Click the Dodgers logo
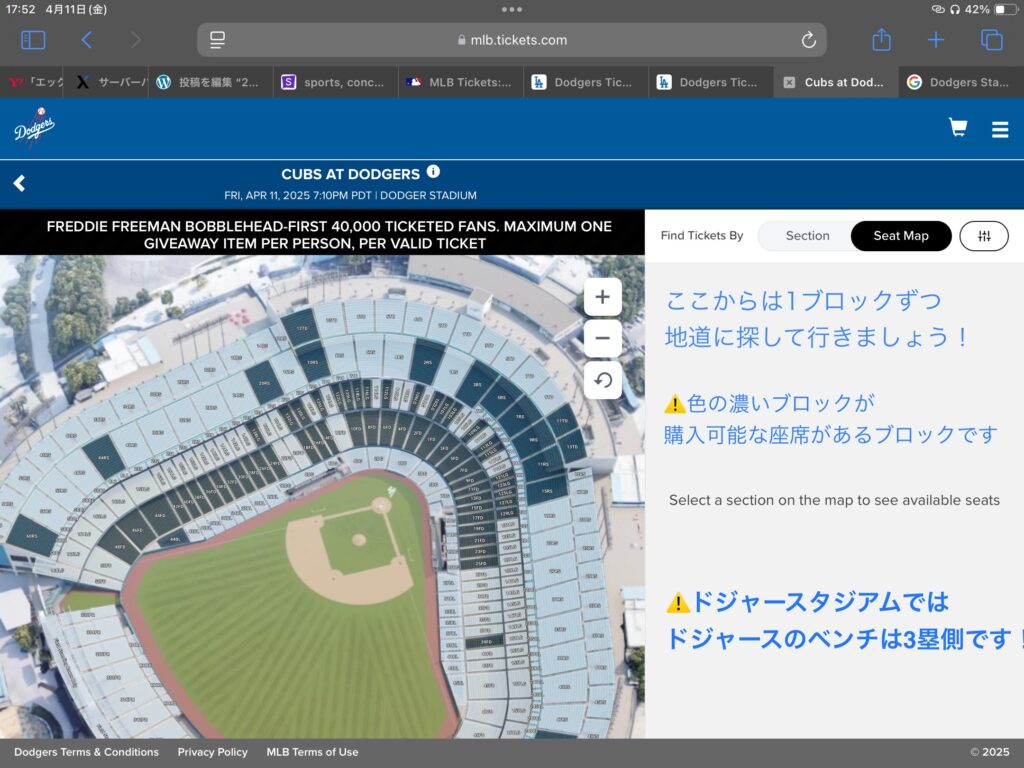Viewport: 1024px width, 768px height. [35, 128]
